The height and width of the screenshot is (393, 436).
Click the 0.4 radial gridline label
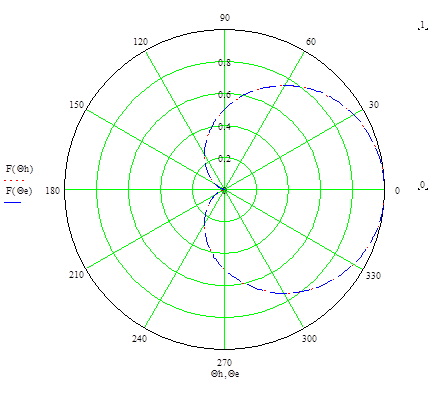[x=224, y=127]
